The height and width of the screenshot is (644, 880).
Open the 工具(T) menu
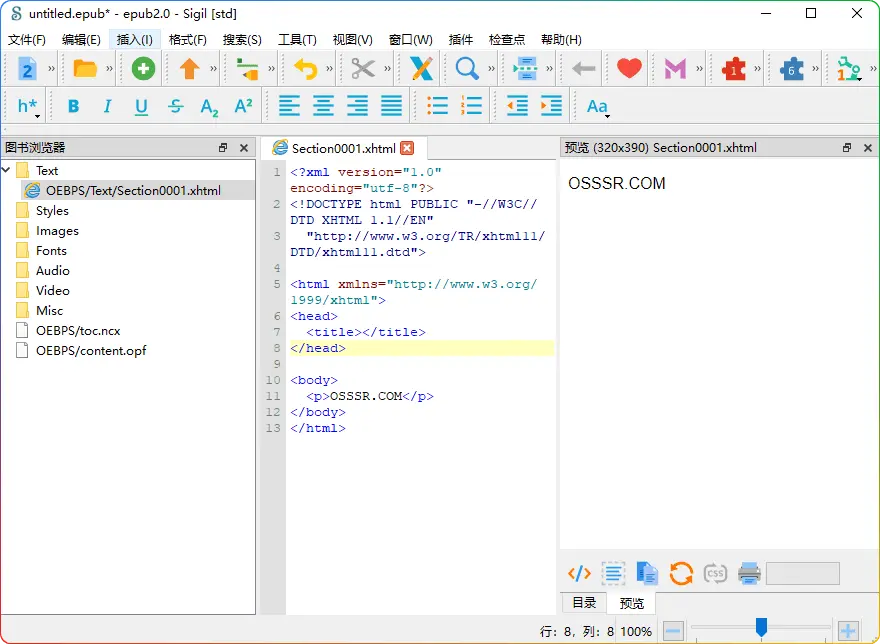pos(297,40)
